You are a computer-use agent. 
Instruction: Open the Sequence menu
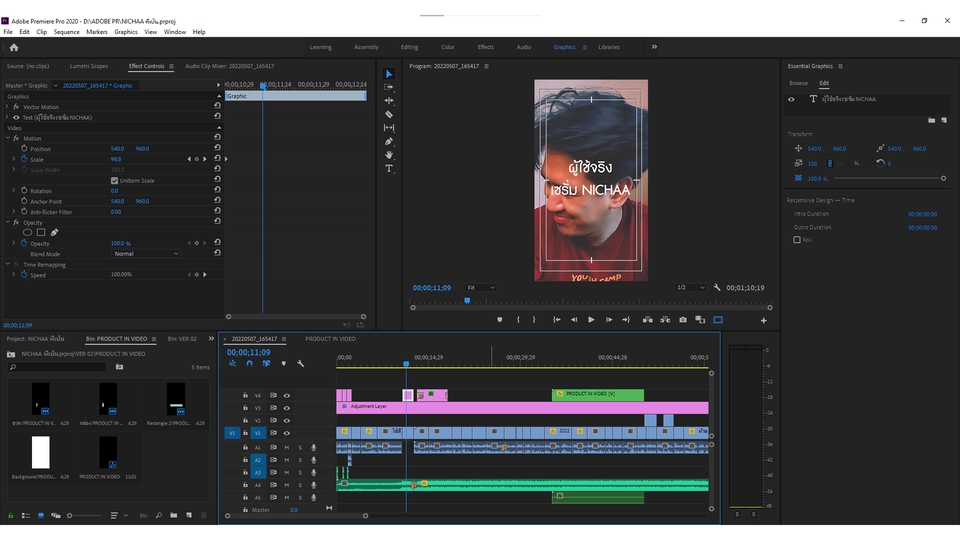[x=66, y=32]
